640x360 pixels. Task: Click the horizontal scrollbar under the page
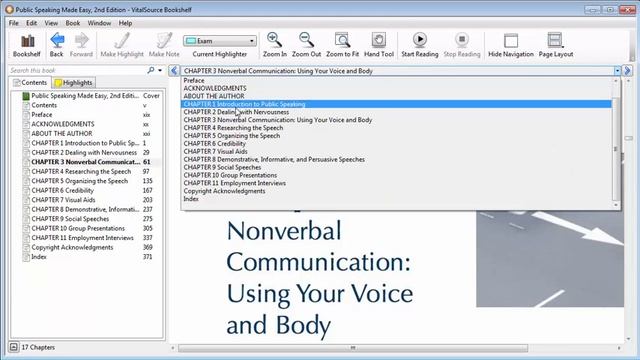353,348
